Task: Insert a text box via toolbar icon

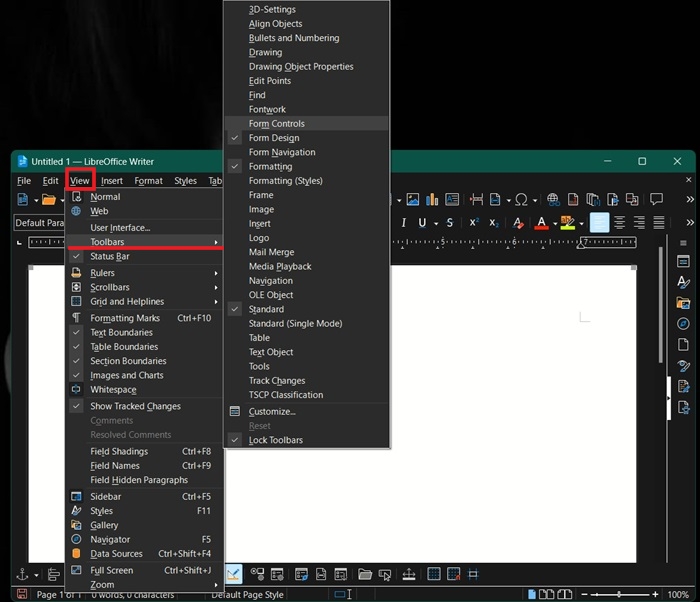Action: 452,199
